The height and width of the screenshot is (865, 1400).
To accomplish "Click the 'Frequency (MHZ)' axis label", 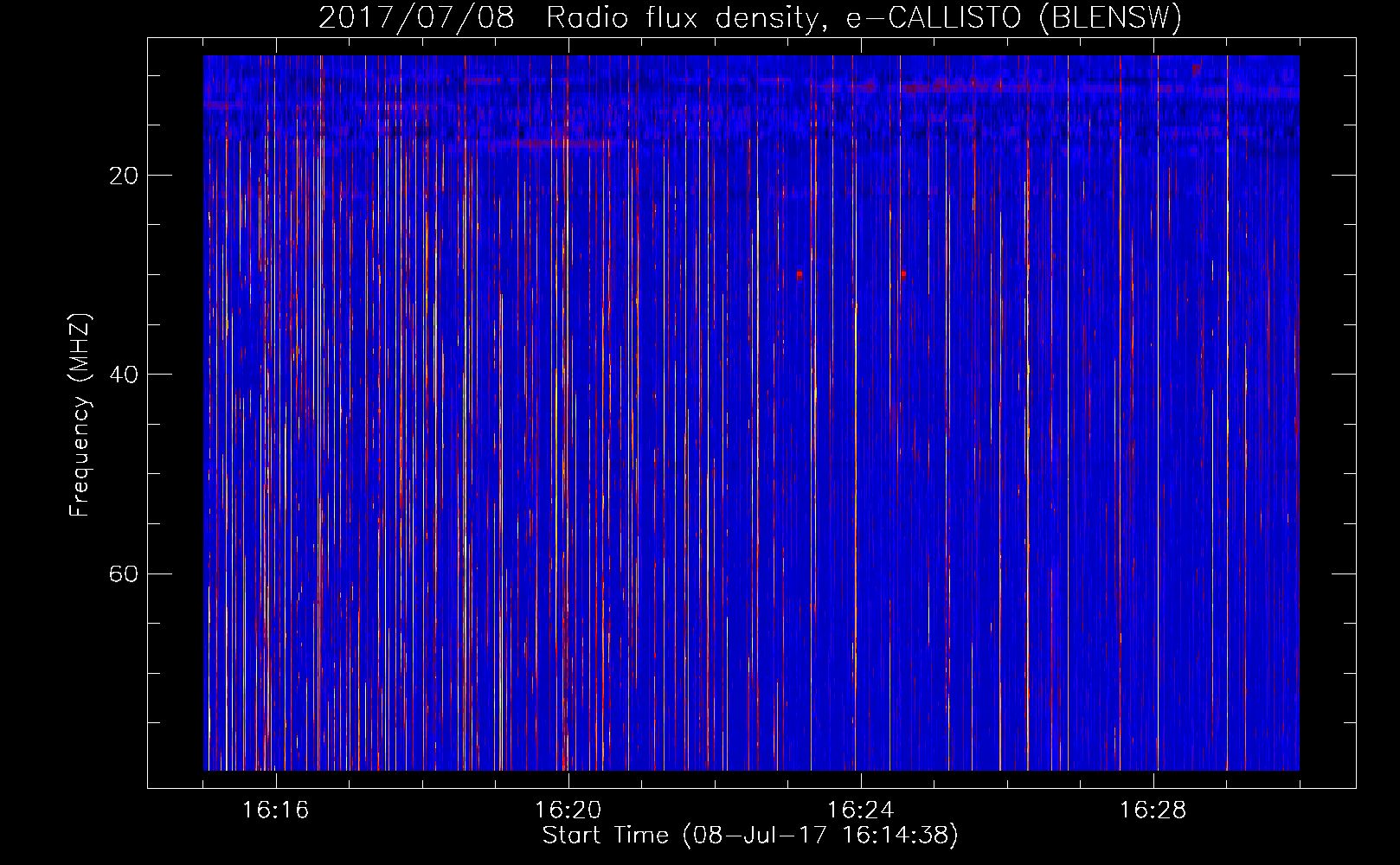I will click(80, 415).
